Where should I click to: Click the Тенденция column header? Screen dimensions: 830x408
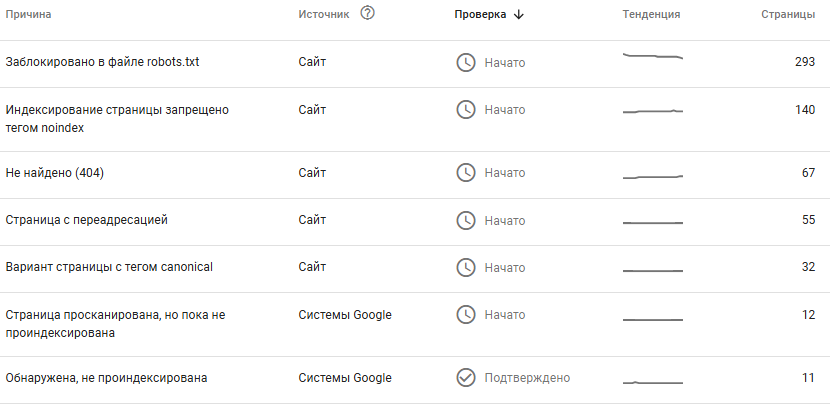point(651,15)
